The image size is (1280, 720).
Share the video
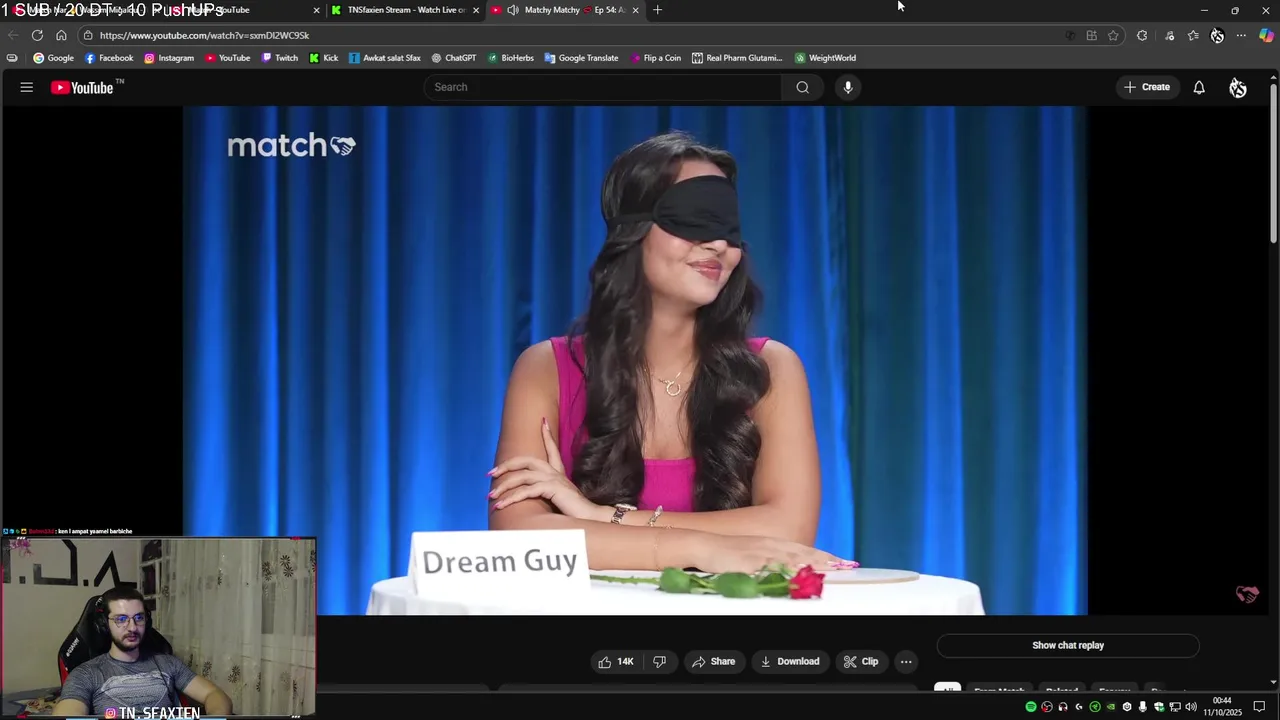tap(713, 661)
